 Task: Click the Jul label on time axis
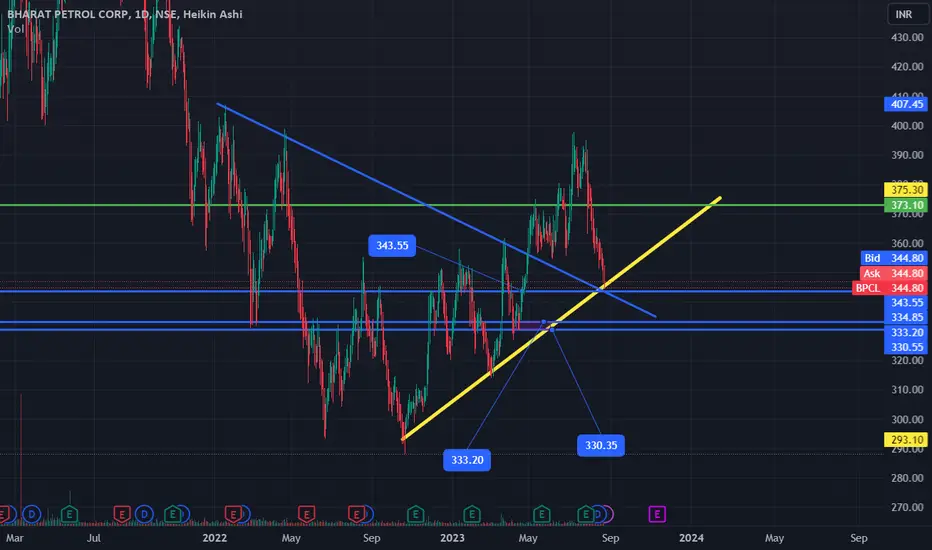point(93,538)
